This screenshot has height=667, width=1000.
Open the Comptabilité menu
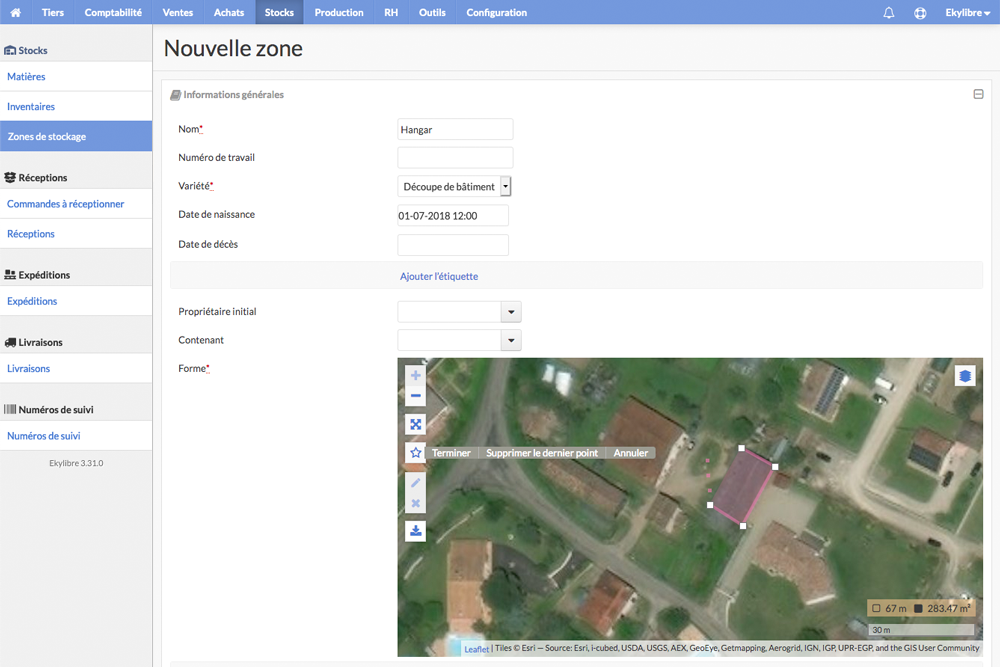pyautogui.click(x=113, y=12)
